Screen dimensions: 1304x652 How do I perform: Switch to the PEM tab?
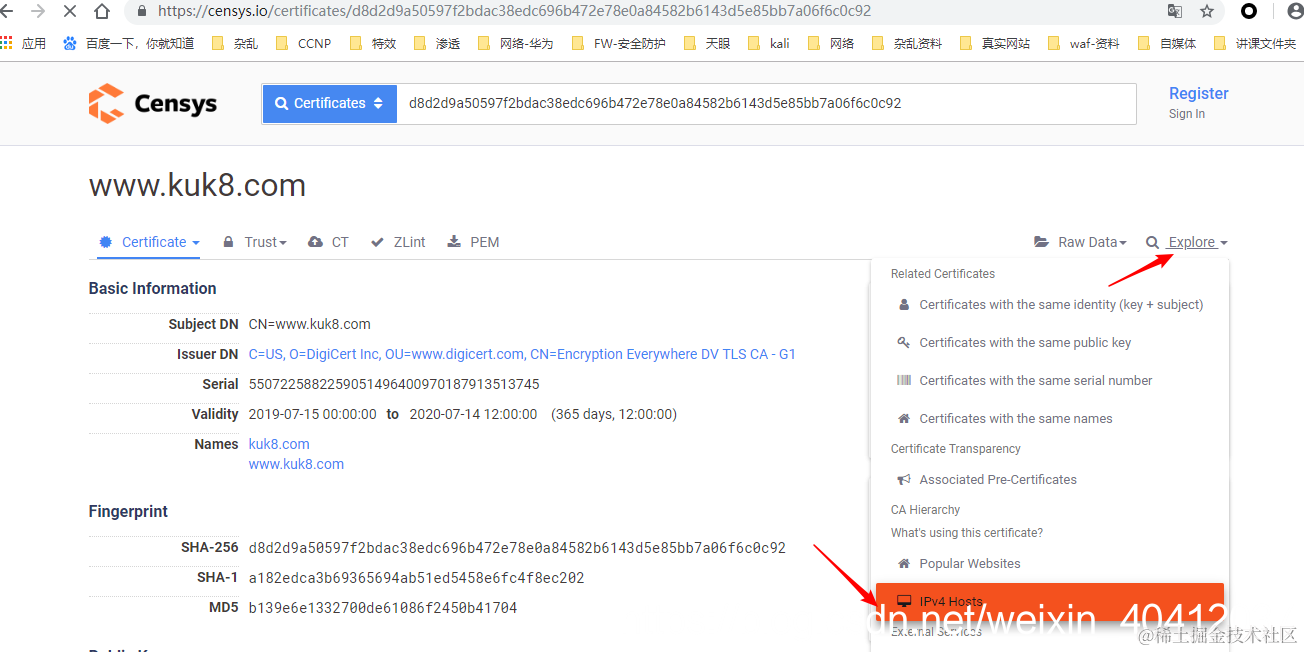tap(473, 242)
